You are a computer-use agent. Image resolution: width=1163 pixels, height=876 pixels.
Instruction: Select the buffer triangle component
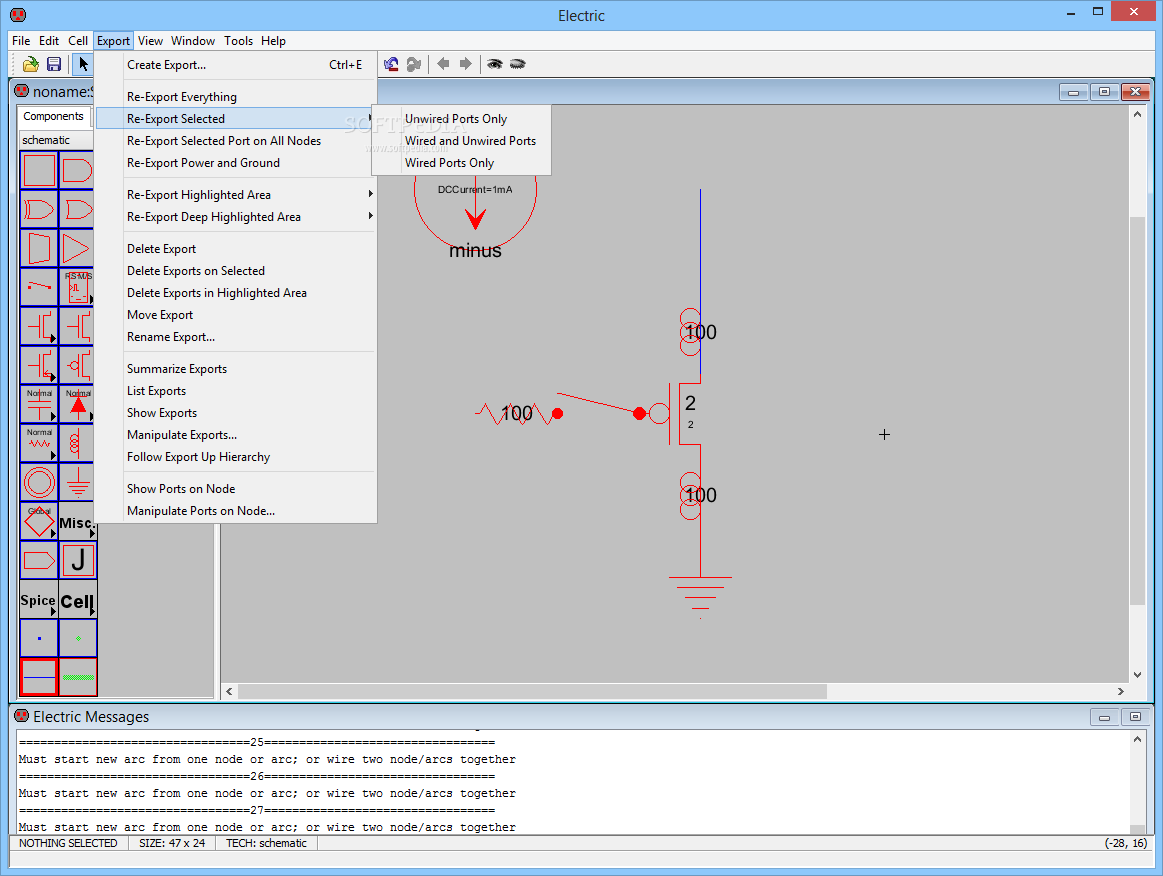pyautogui.click(x=77, y=248)
